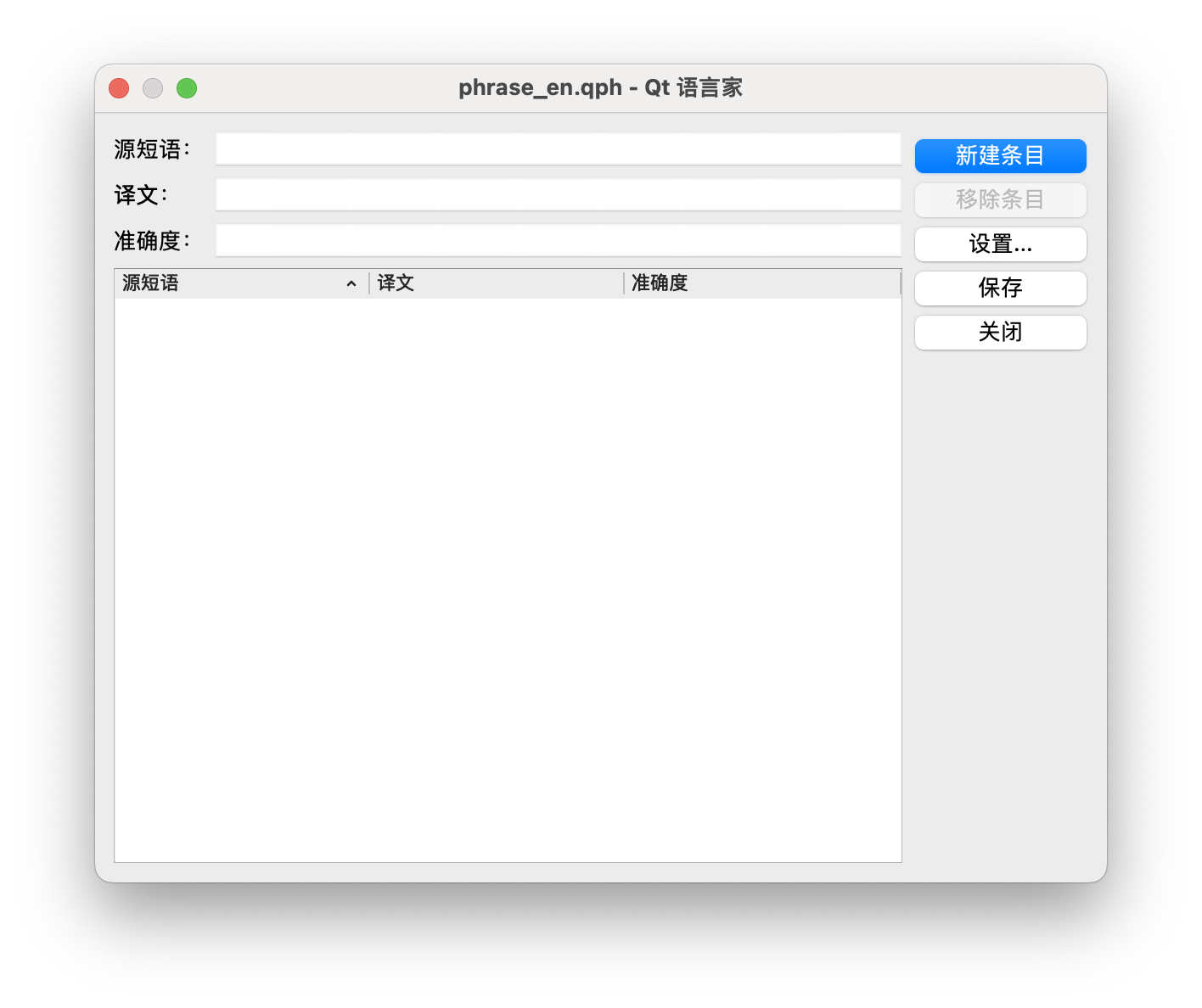Toggle sort order using the column sort arrow
1202x1008 pixels.
(x=352, y=283)
